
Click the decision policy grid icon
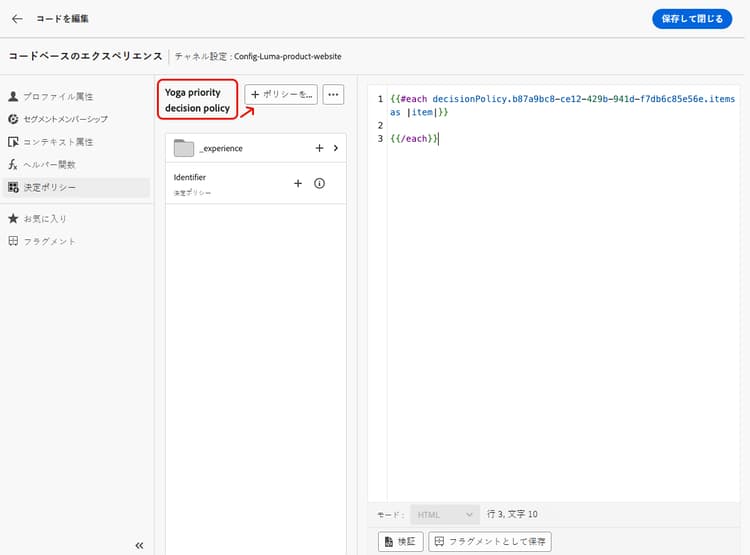tap(13, 187)
